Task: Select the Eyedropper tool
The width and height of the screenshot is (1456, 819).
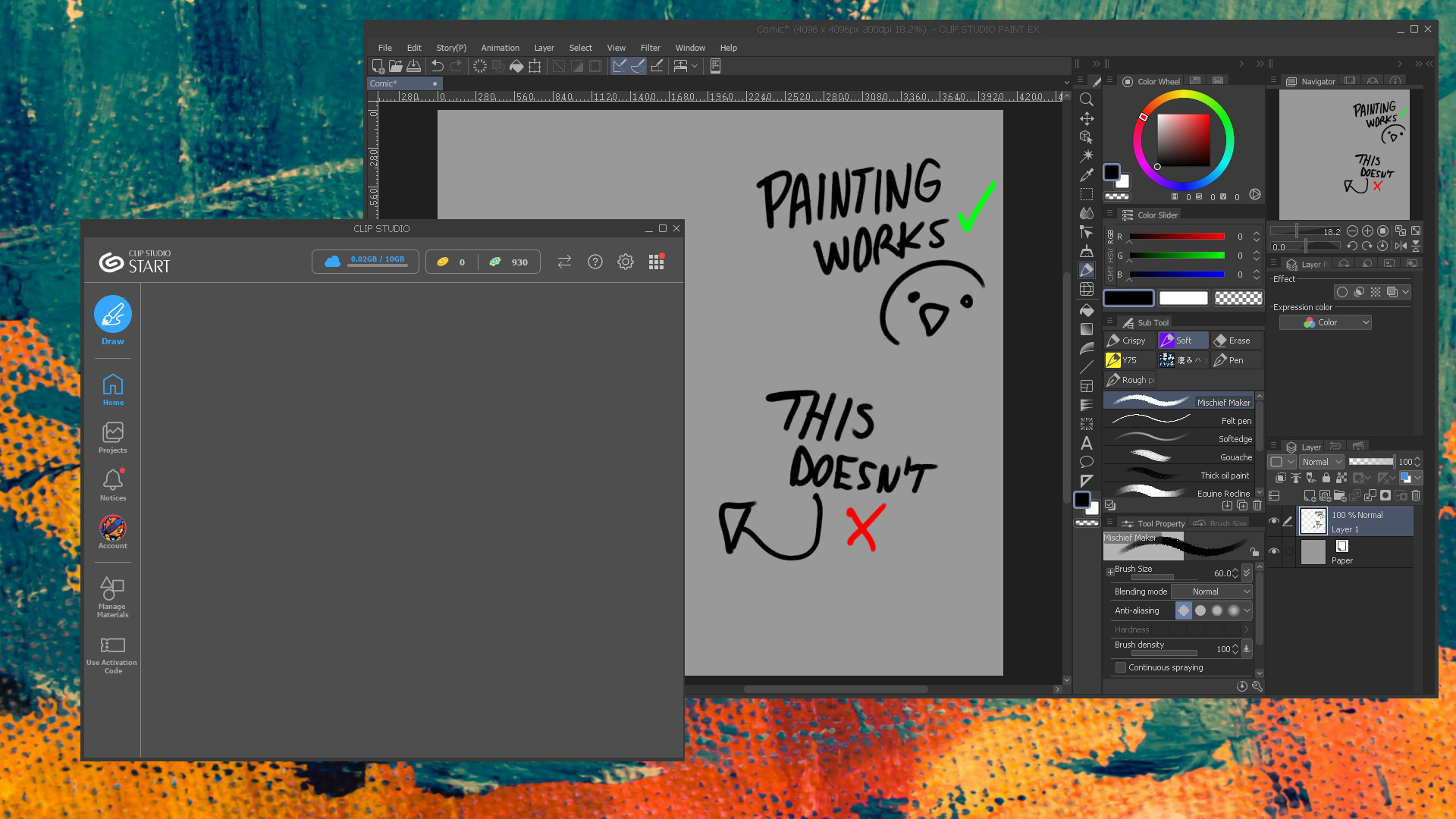Action: [1086, 174]
